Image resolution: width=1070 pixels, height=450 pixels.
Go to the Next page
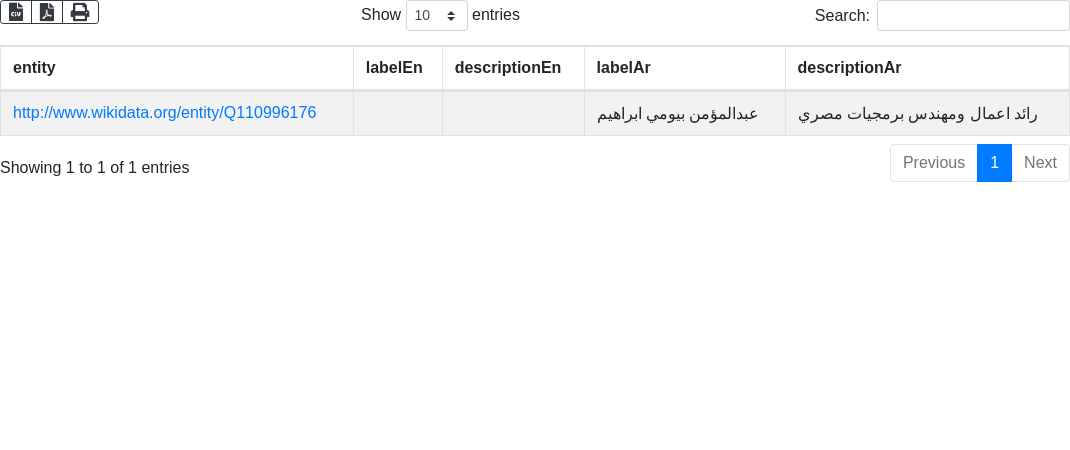[x=1040, y=163]
